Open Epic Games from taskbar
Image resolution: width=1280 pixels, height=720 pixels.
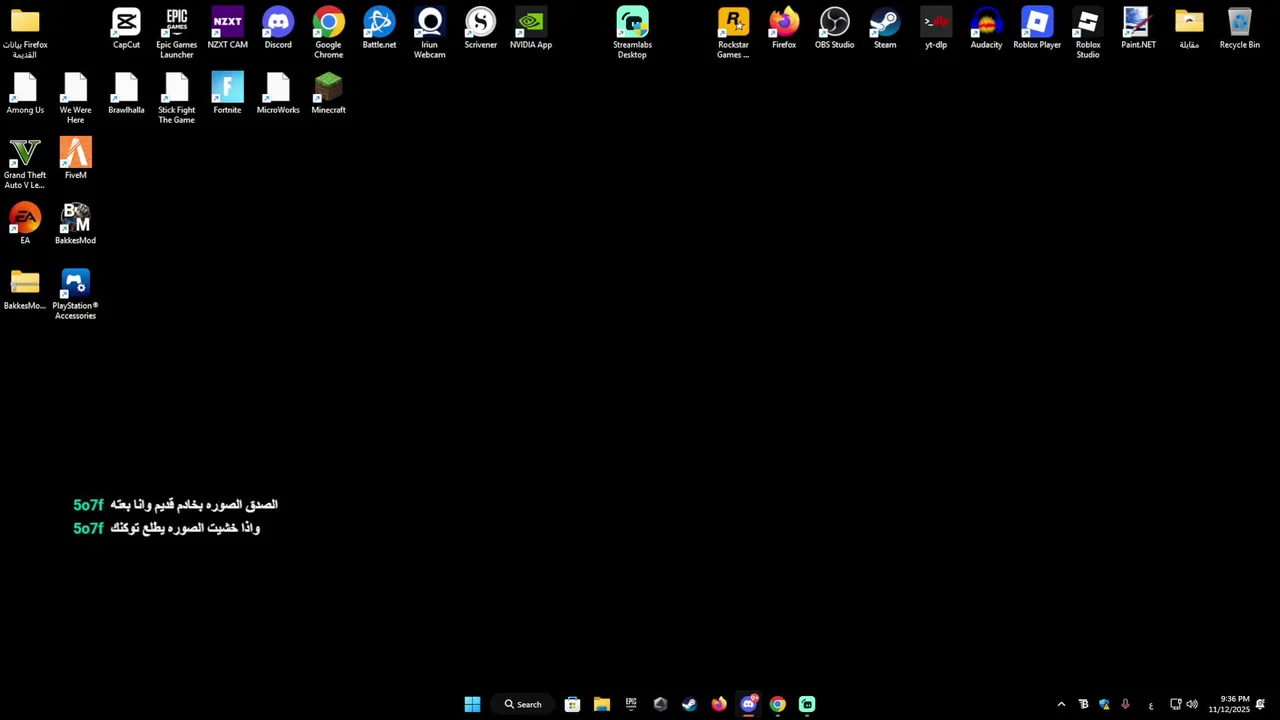click(x=631, y=704)
